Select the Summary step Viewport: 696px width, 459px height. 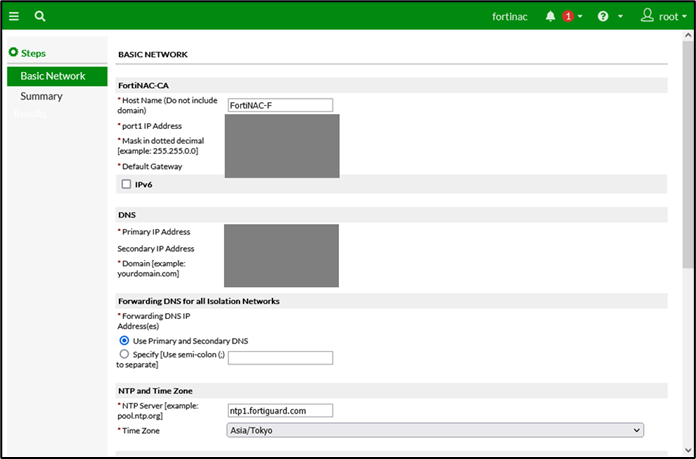tap(41, 96)
